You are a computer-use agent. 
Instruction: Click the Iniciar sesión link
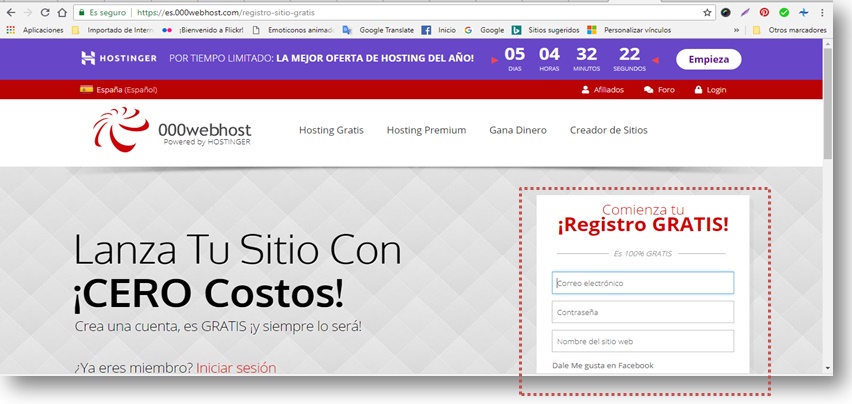236,368
